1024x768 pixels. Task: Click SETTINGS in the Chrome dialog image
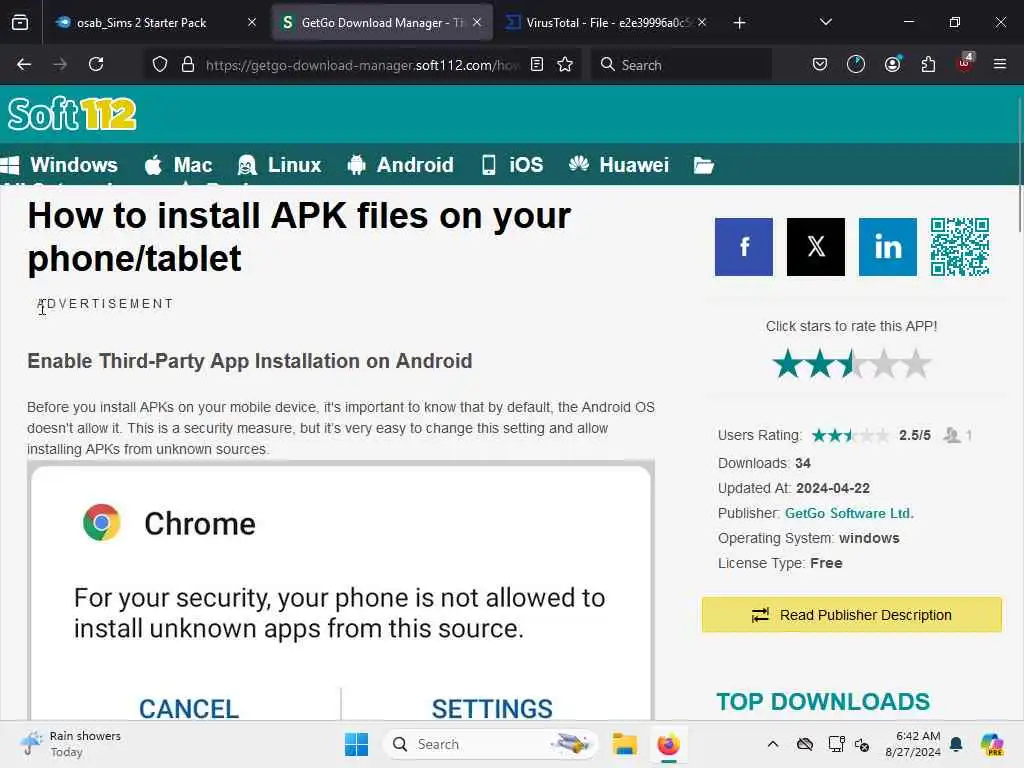(x=492, y=709)
